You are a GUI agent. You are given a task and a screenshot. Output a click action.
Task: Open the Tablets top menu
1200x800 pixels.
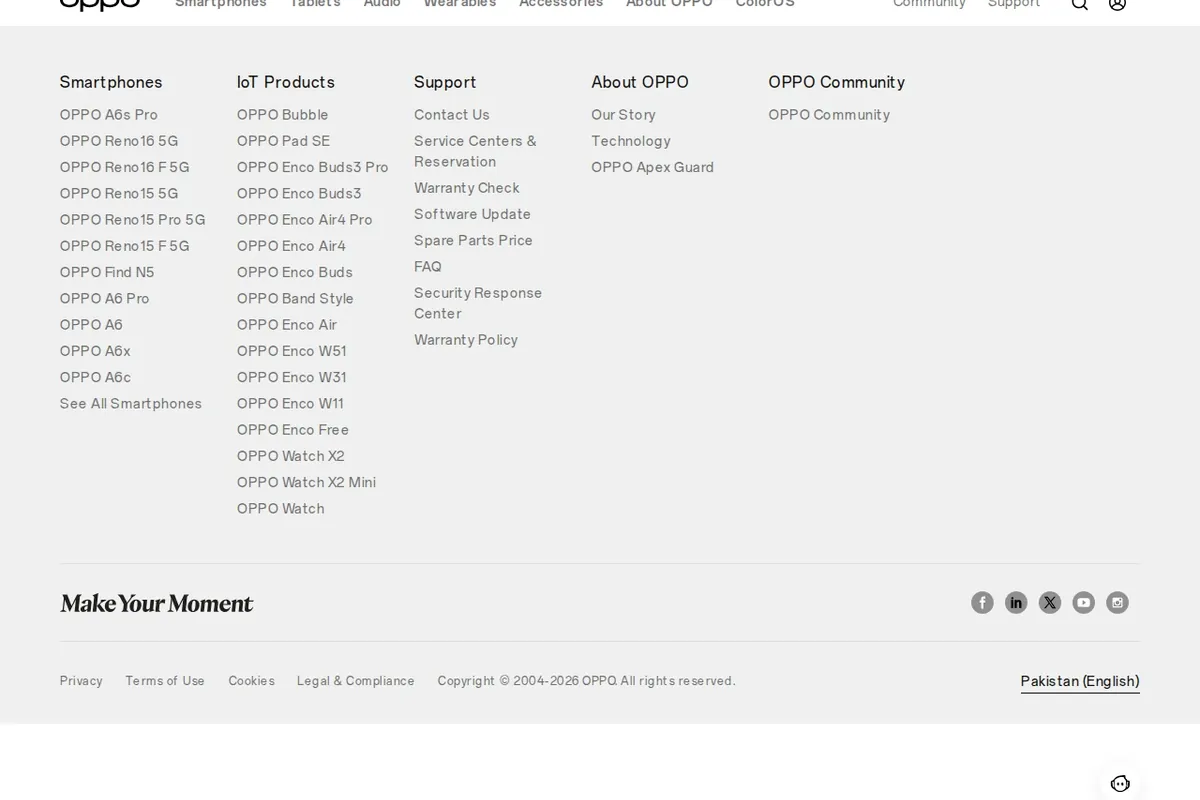tap(315, 4)
